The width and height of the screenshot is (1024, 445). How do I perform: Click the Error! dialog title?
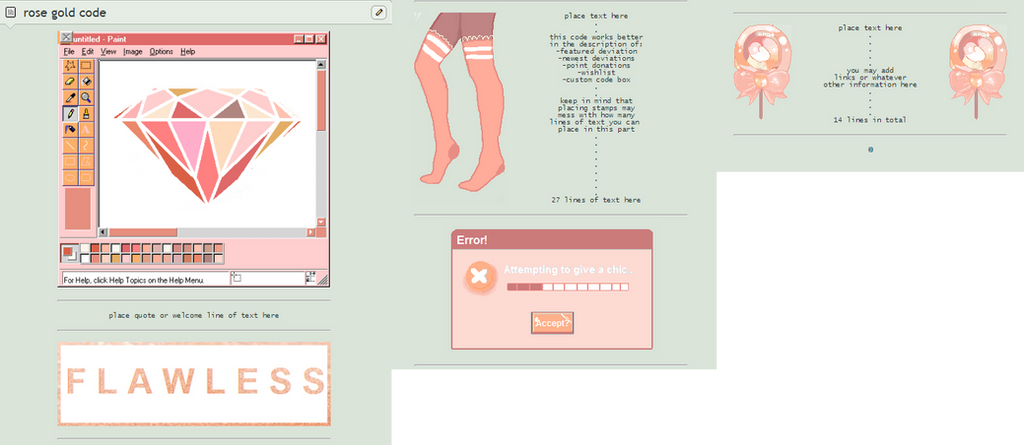[x=472, y=240]
